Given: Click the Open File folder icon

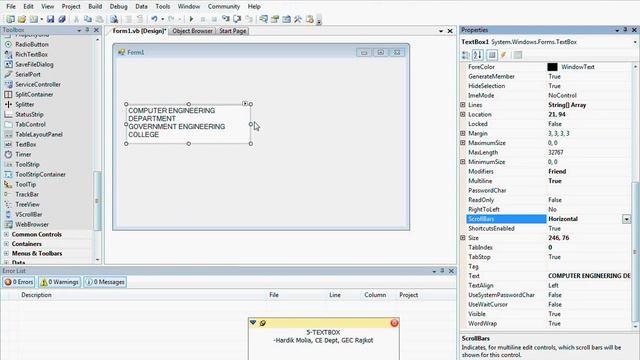Looking at the screenshot, I should [22, 19].
